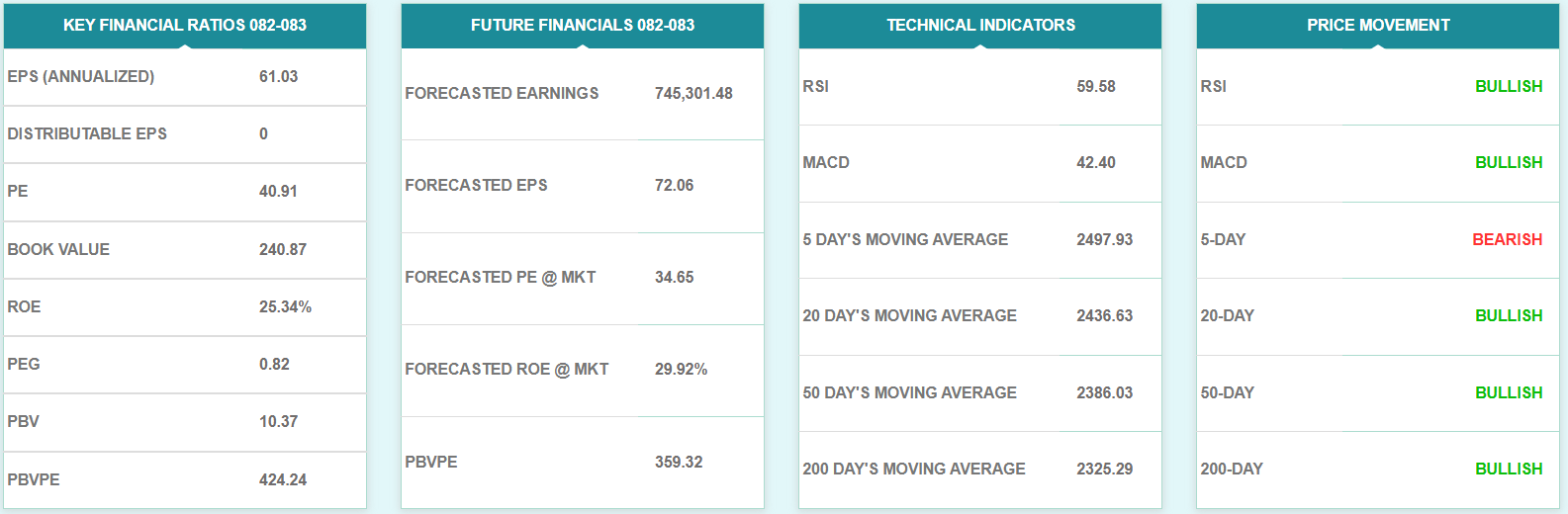Viewport: 1568px width, 514px height.
Task: Select the ROE value 25.34%
Action: [285, 307]
